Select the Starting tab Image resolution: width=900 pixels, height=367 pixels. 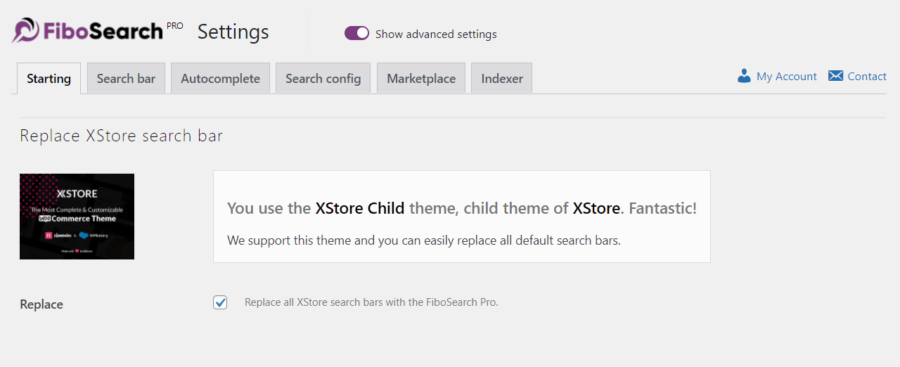tap(49, 79)
